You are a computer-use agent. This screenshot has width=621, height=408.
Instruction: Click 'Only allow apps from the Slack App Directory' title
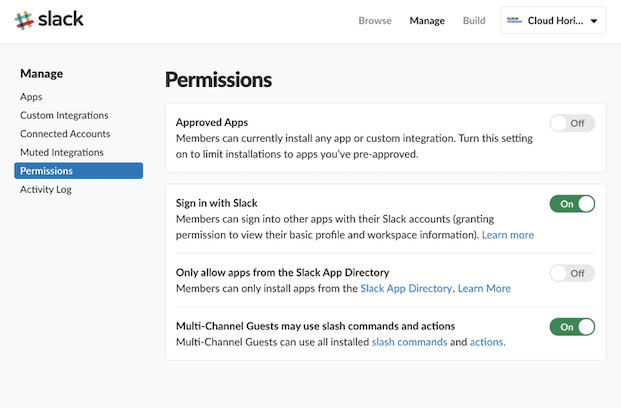(282, 273)
